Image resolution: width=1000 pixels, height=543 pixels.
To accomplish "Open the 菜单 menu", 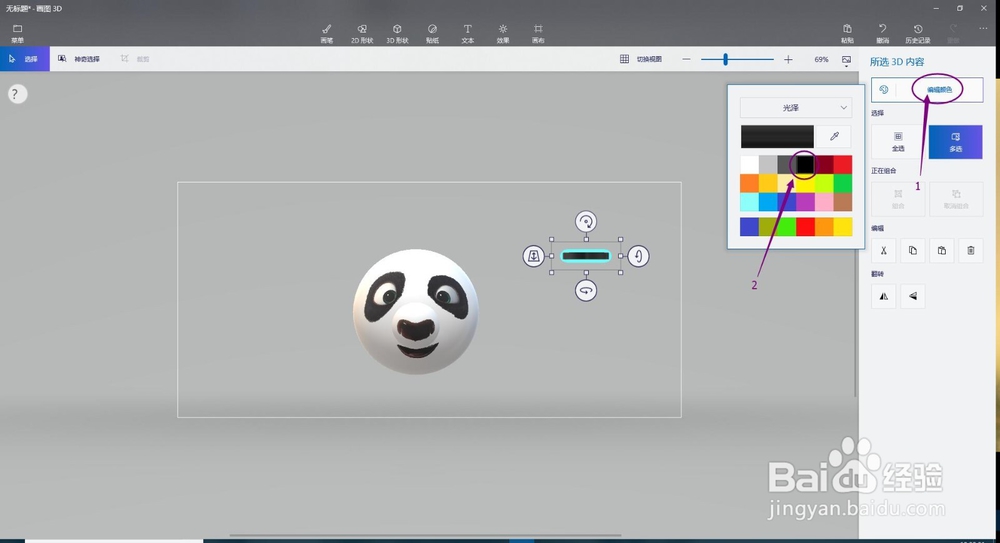I will [x=17, y=34].
